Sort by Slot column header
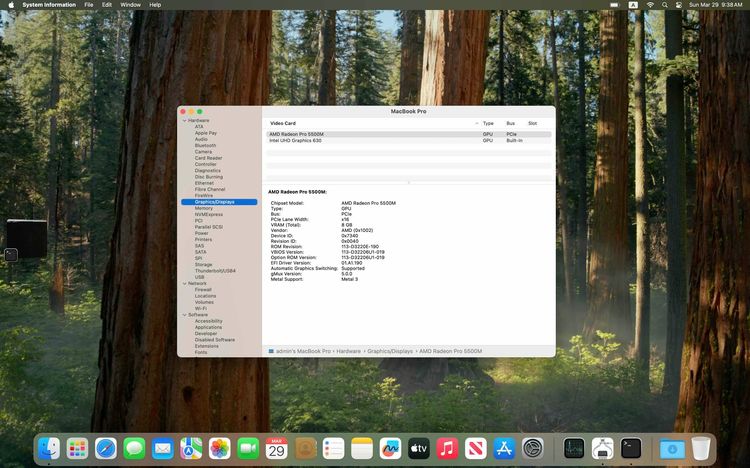The height and width of the screenshot is (468, 750). pos(532,123)
